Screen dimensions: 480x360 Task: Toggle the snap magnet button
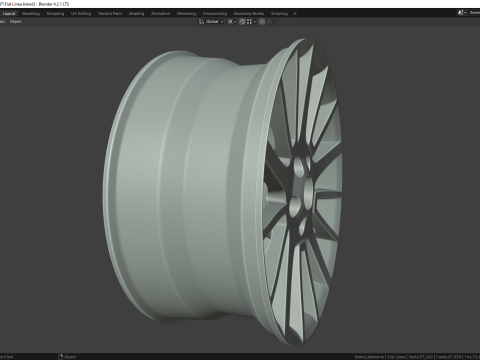pos(242,22)
